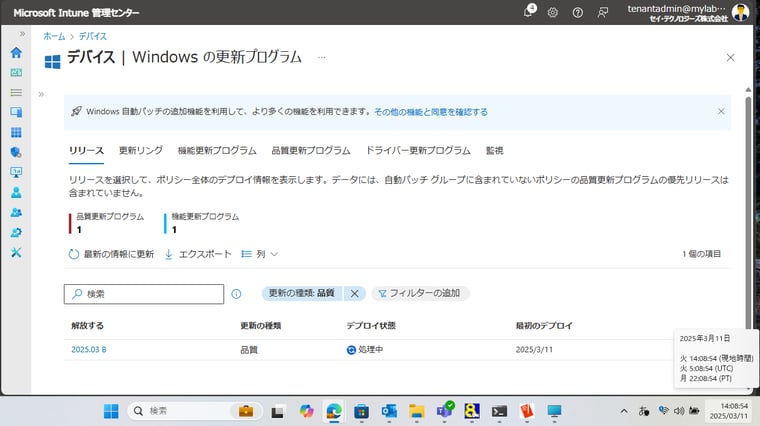Open the Devices icon in the sidebar

(x=16, y=112)
